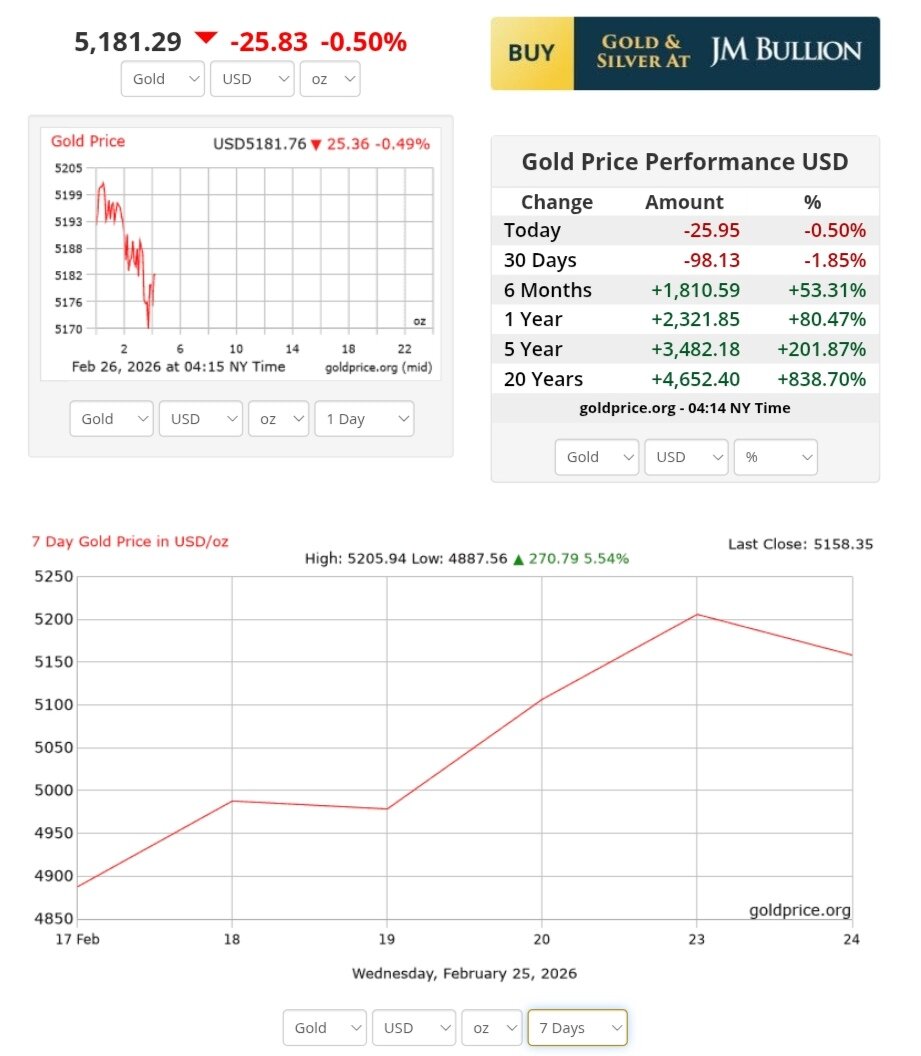
Task: Expand the Gold dropdown in the Performance panel
Action: pyautogui.click(x=597, y=457)
